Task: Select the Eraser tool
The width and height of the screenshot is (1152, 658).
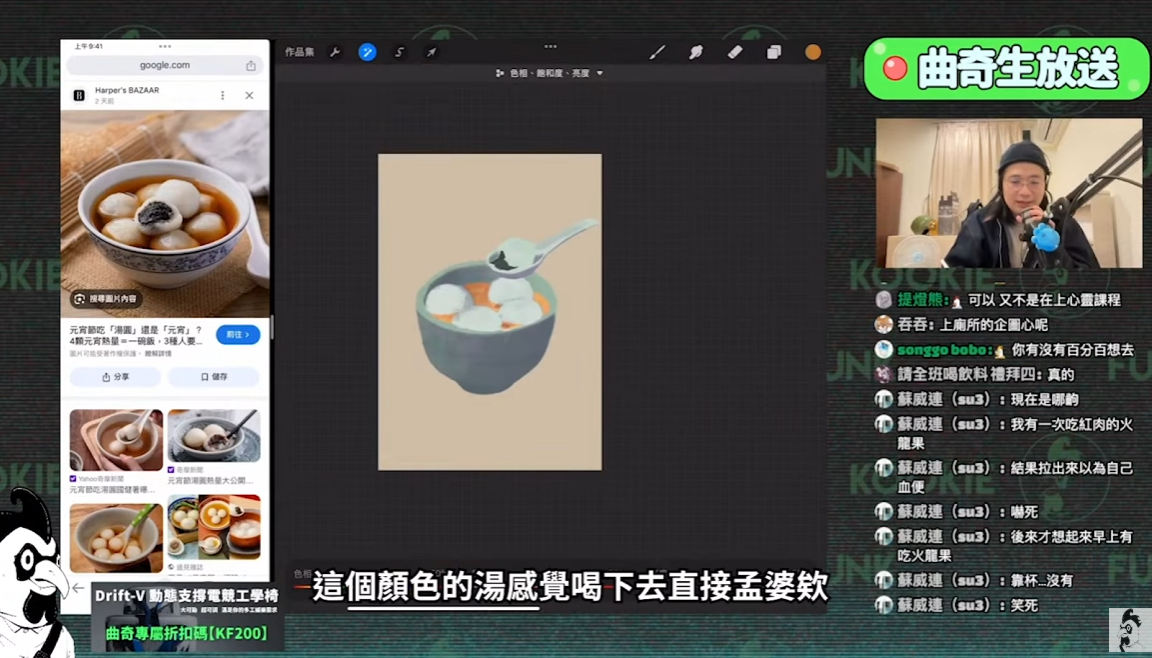Action: tap(734, 52)
